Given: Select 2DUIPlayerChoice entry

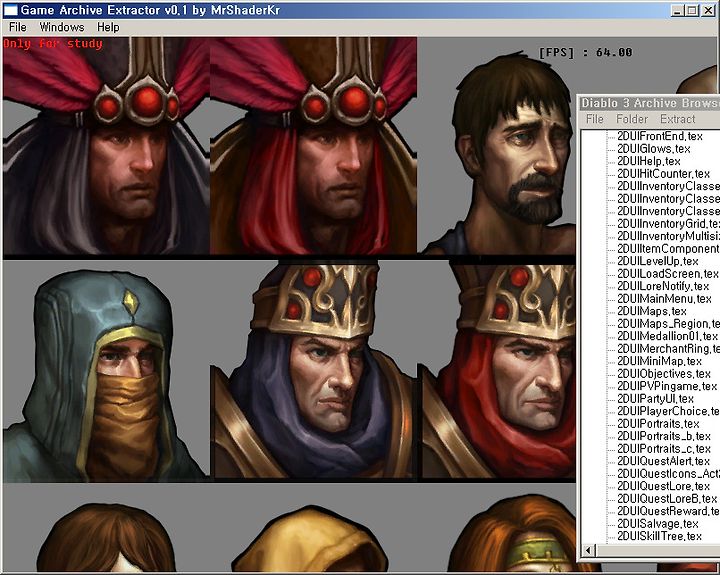Looking at the screenshot, I should 668,411.
